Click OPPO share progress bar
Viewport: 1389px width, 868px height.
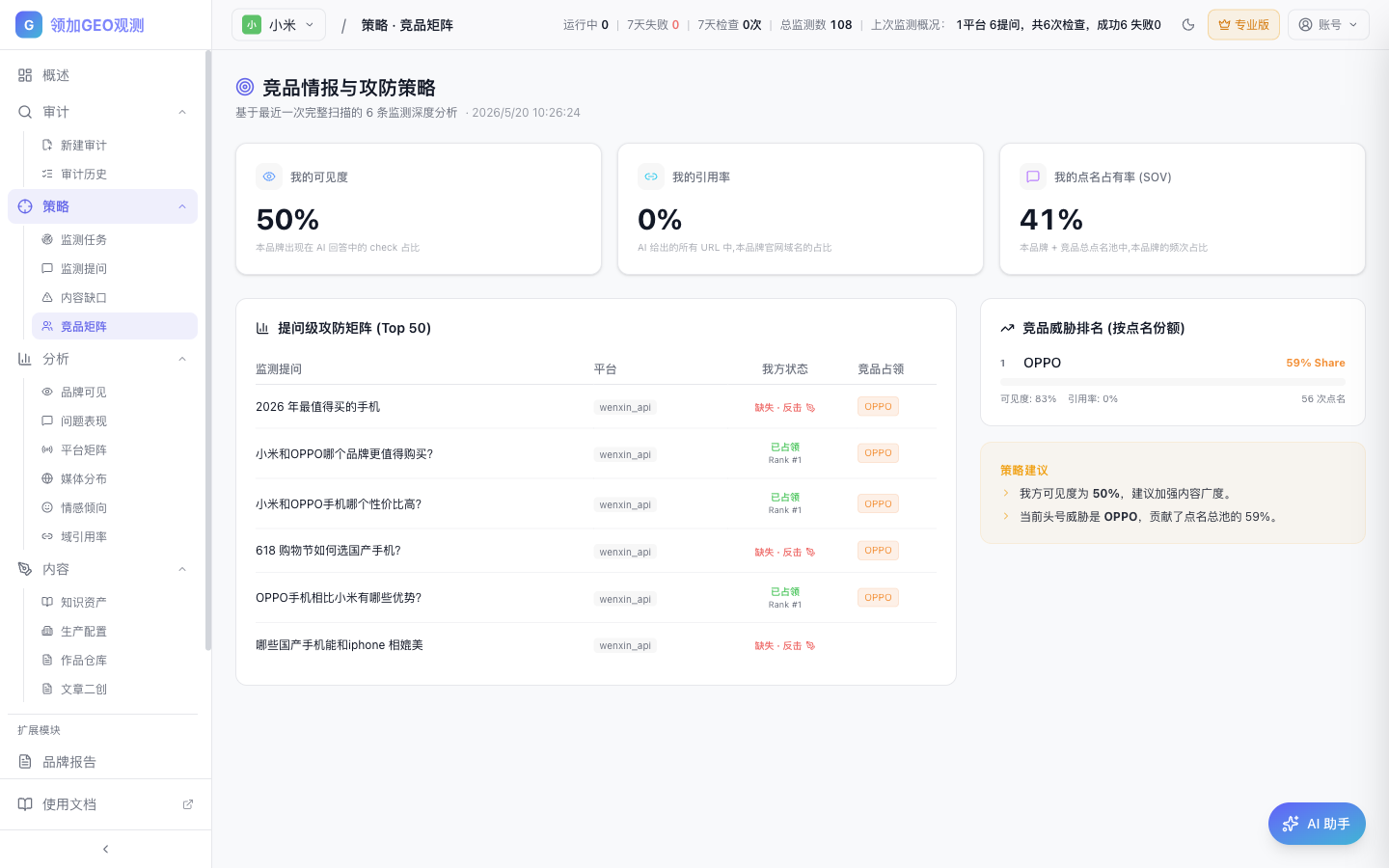click(1173, 382)
